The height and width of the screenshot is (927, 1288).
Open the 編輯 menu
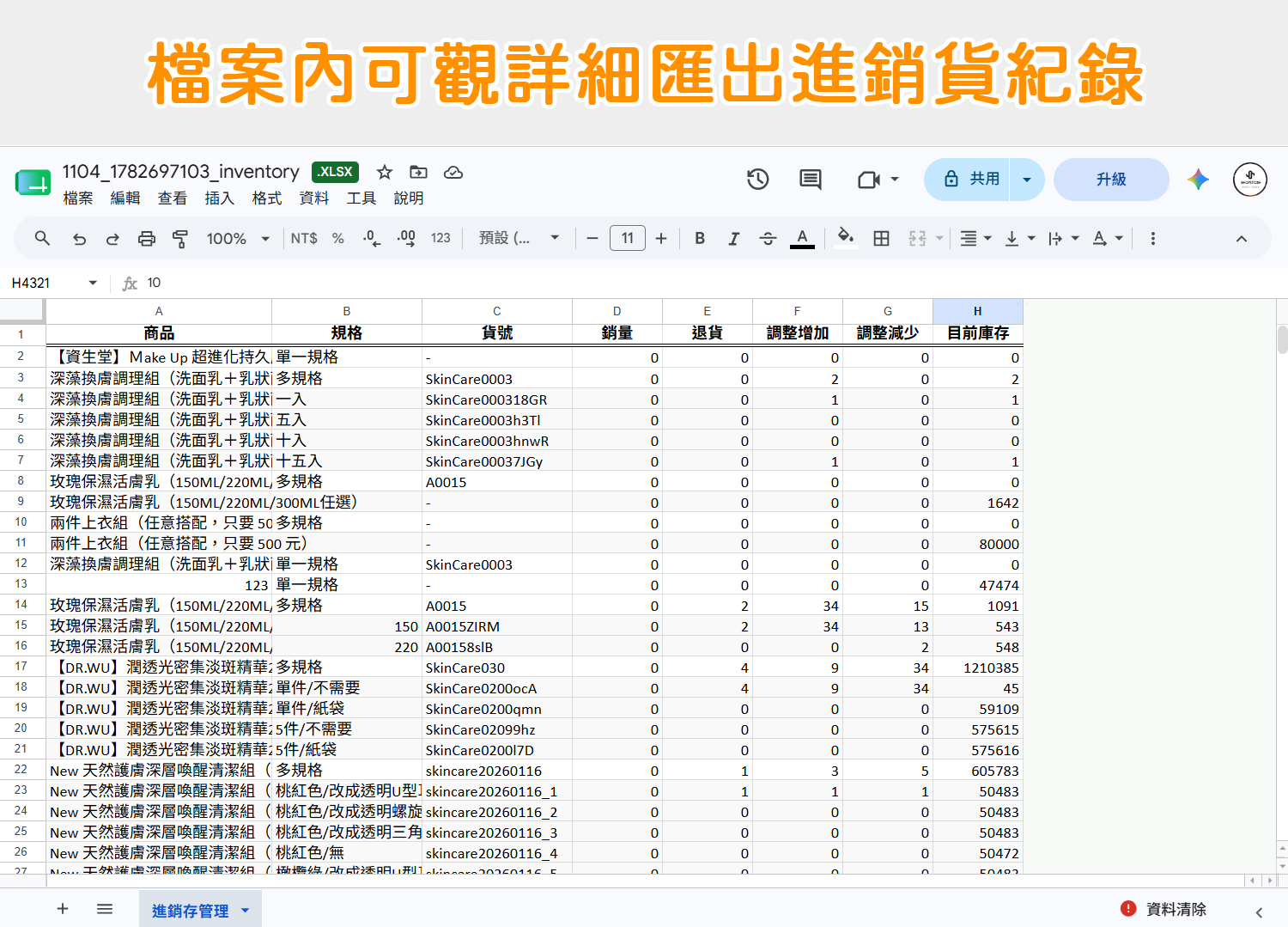[x=125, y=198]
